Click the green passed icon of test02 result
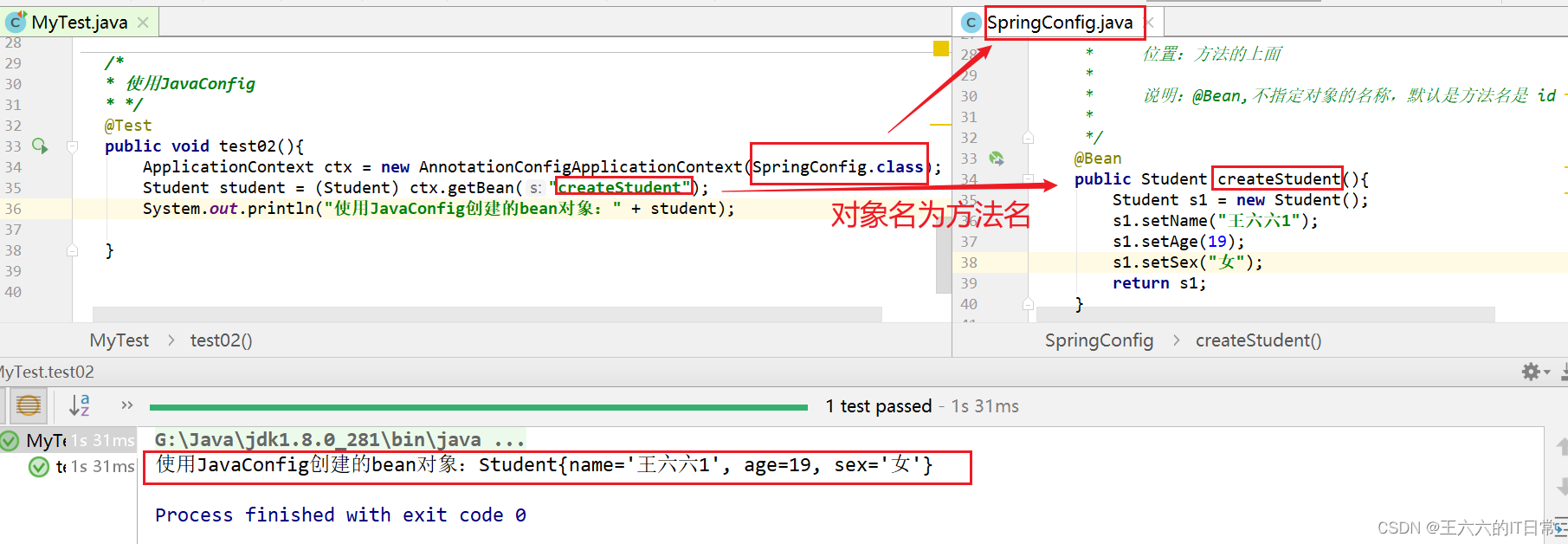Viewport: 1568px width, 544px height. click(x=39, y=467)
